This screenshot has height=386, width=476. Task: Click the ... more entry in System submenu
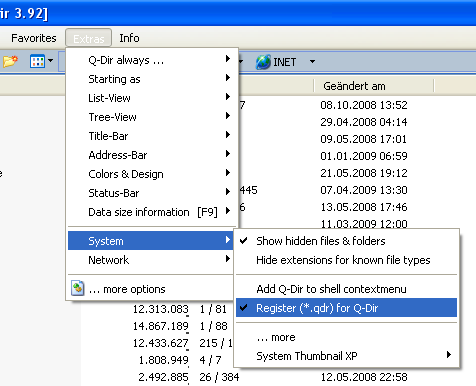pos(346,337)
